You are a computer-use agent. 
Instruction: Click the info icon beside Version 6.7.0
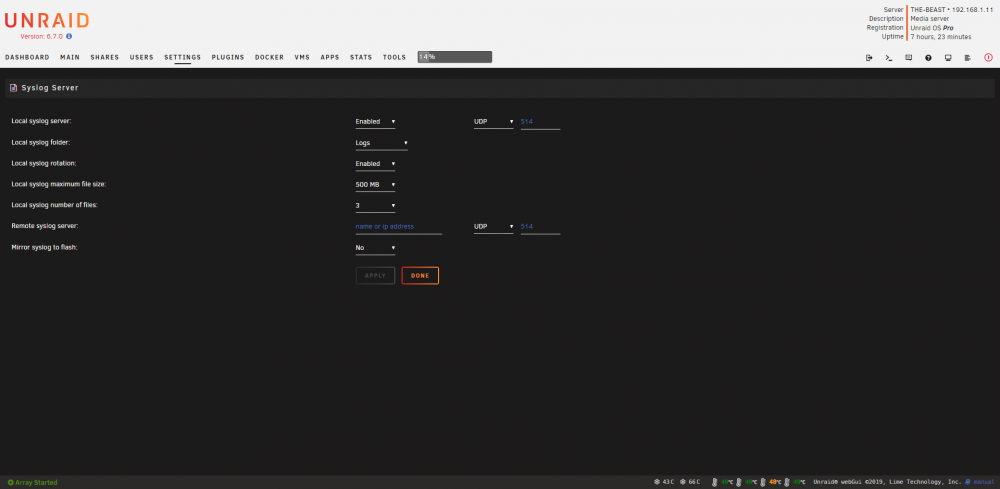click(x=69, y=37)
